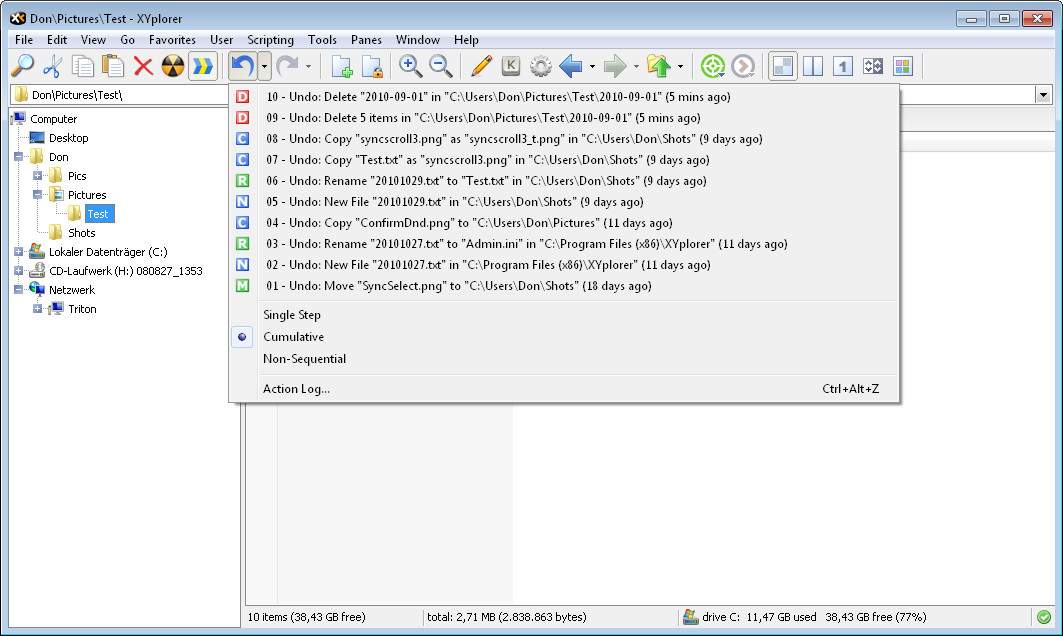Undo step 06 Rename to Test.txt
The image size is (1063, 636).
click(x=563, y=181)
